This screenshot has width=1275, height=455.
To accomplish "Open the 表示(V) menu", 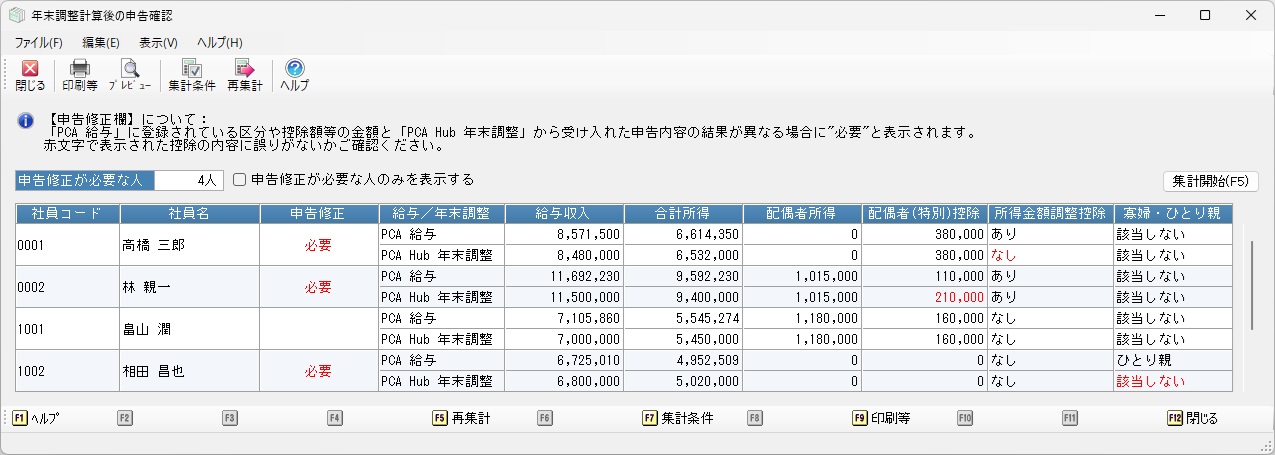I will click(x=158, y=43).
